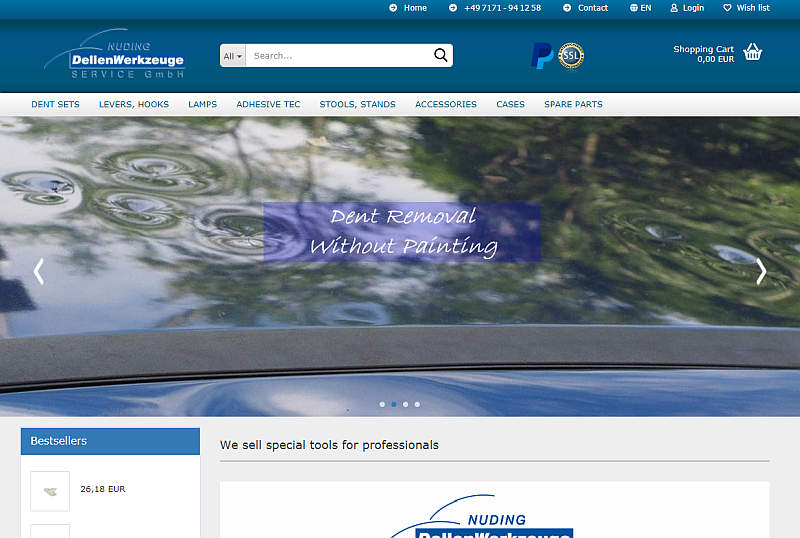Open the 26,18 EUR bestseller thumbnail
Image resolution: width=800 pixels, height=538 pixels.
tap(50, 491)
